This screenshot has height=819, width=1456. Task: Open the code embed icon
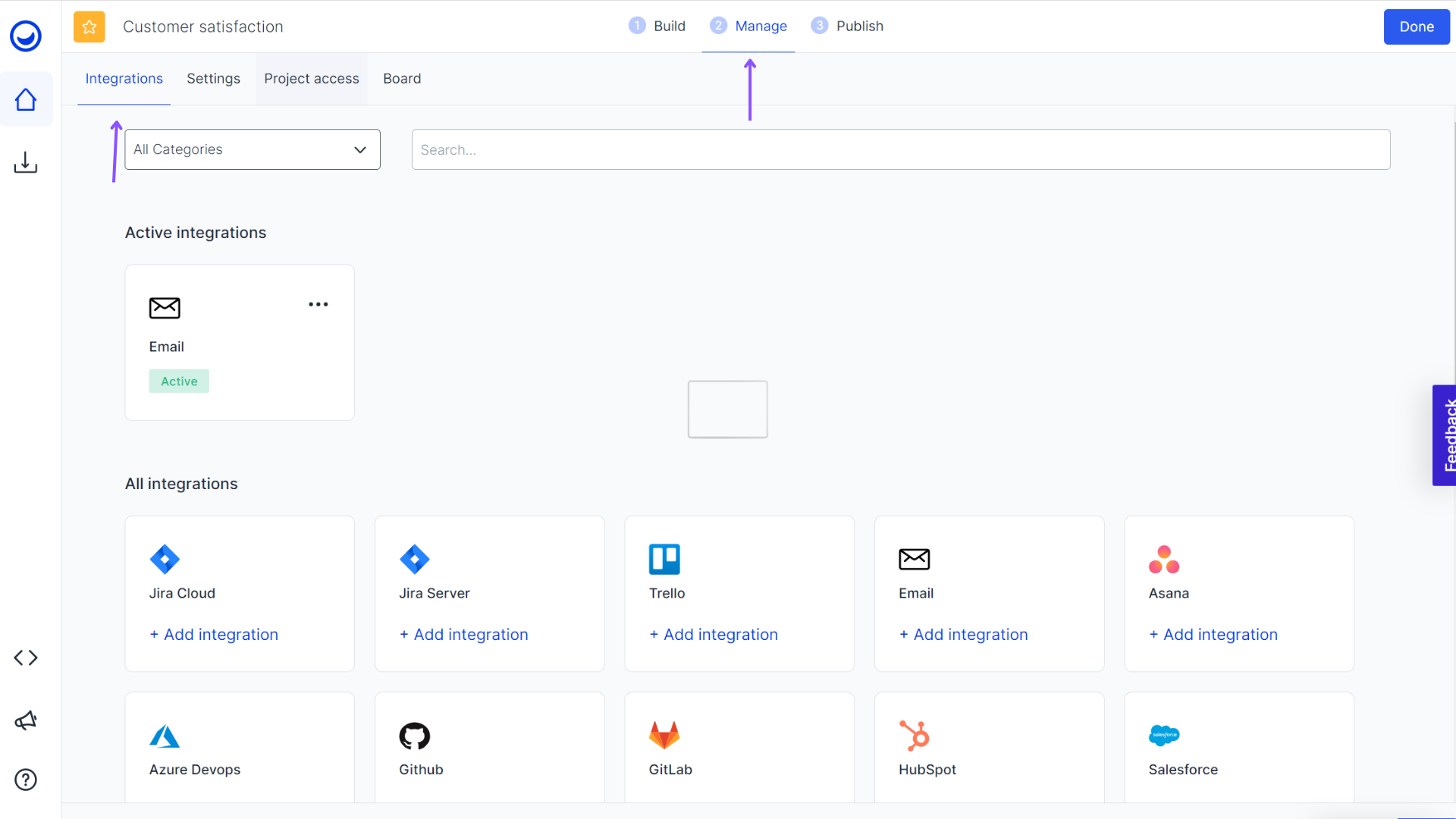coord(26,657)
